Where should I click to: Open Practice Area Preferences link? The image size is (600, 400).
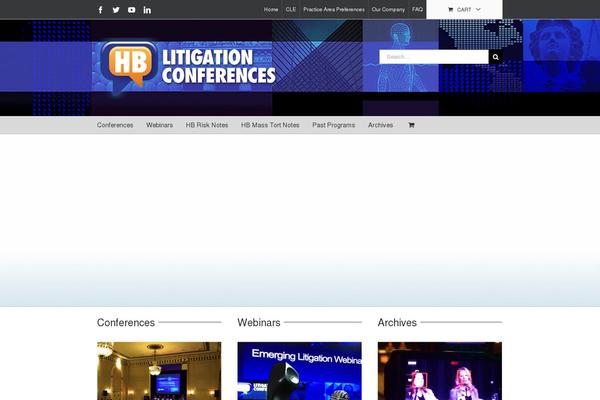coord(334,9)
